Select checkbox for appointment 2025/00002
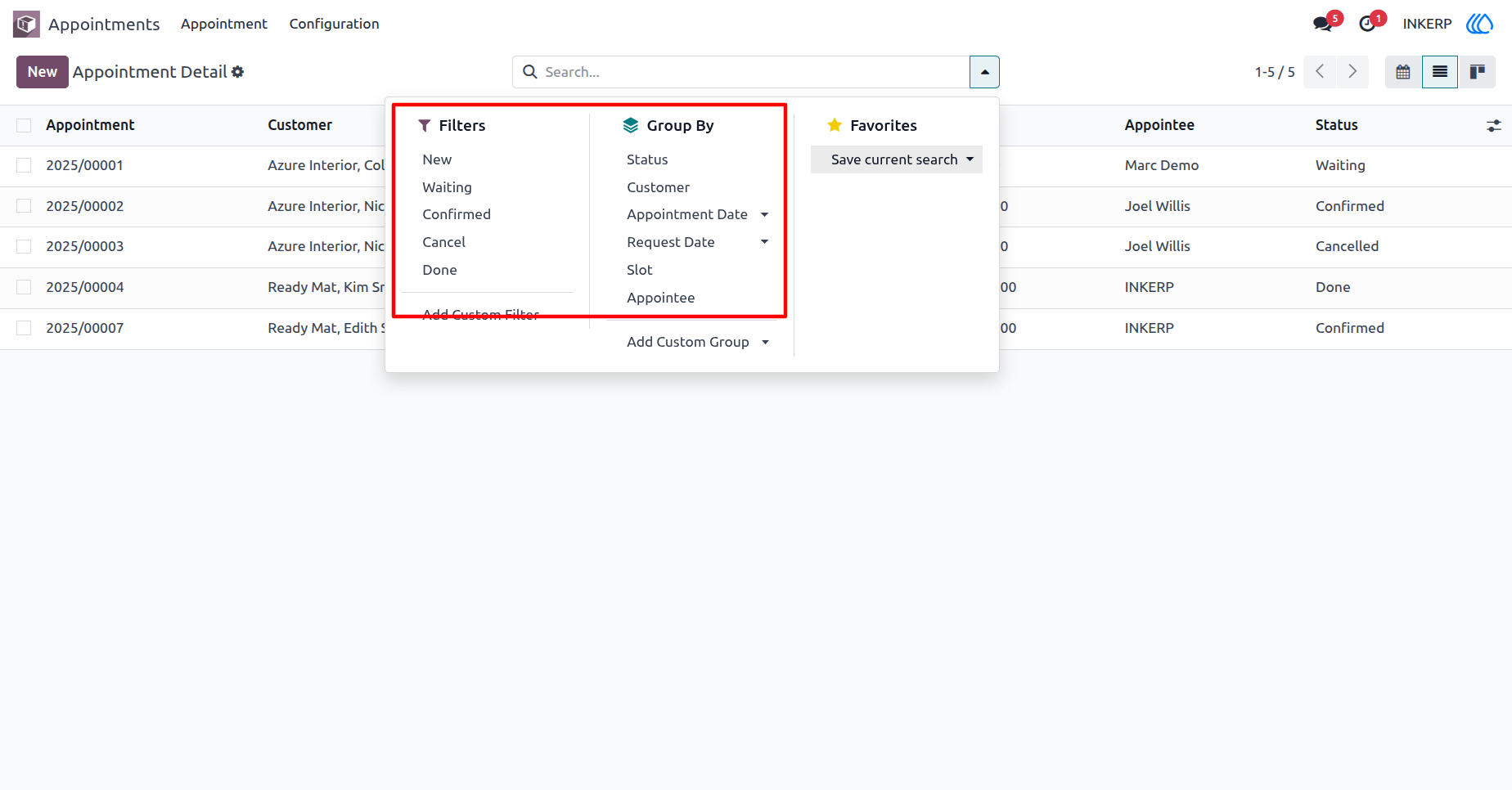This screenshot has height=790, width=1512. 24,206
